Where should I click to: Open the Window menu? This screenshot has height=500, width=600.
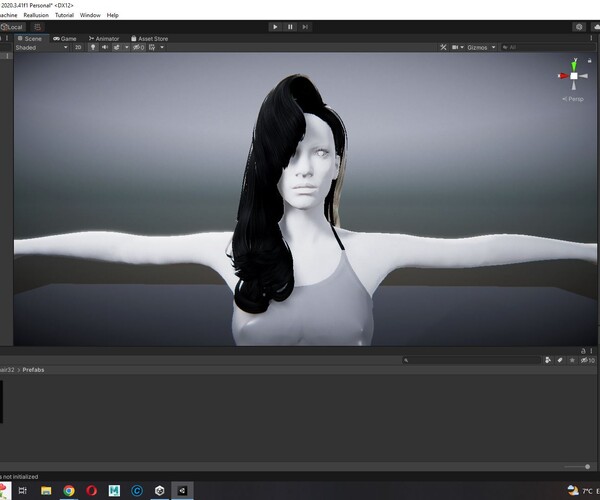90,15
